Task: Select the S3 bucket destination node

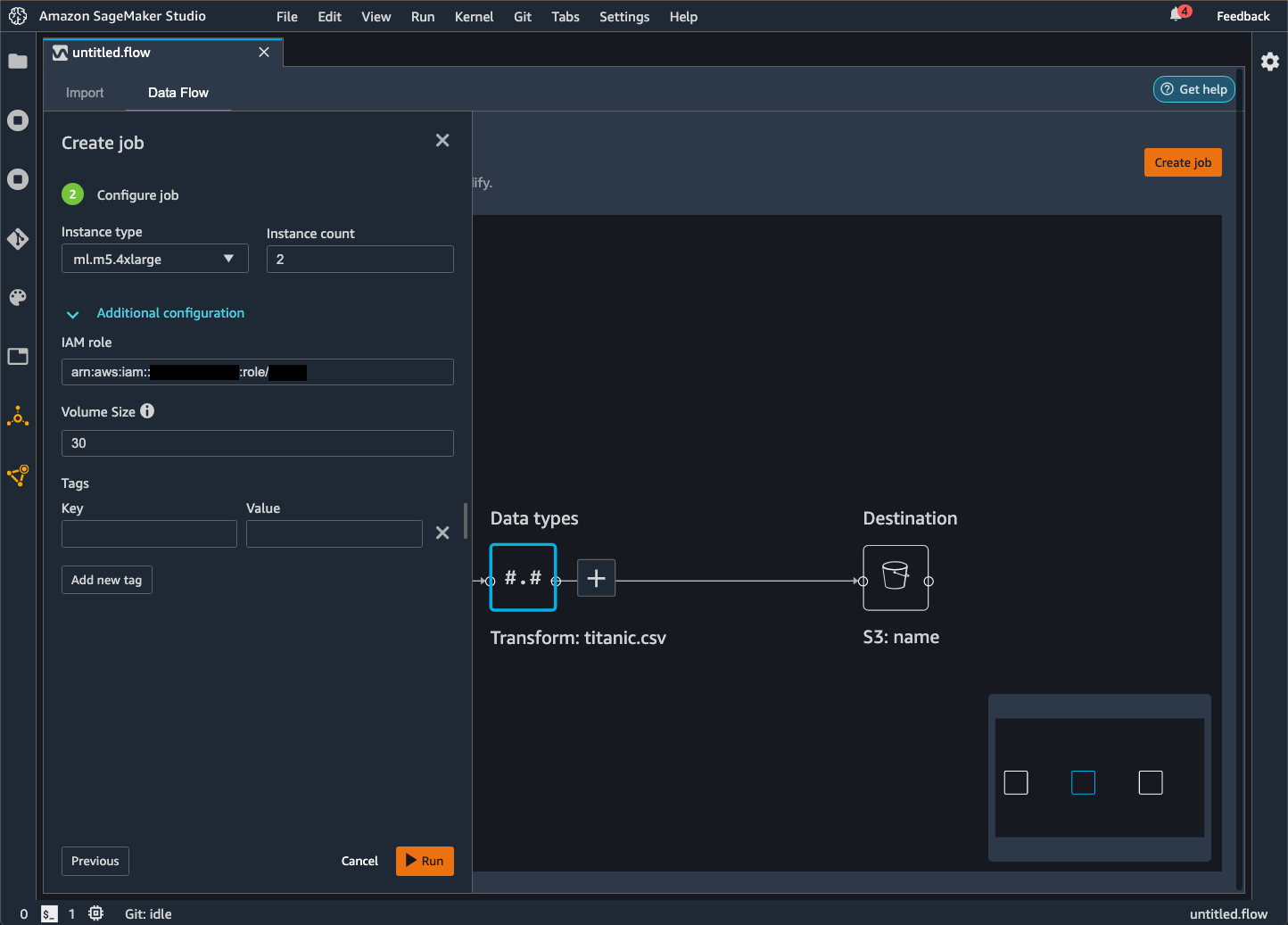Action: [x=896, y=578]
